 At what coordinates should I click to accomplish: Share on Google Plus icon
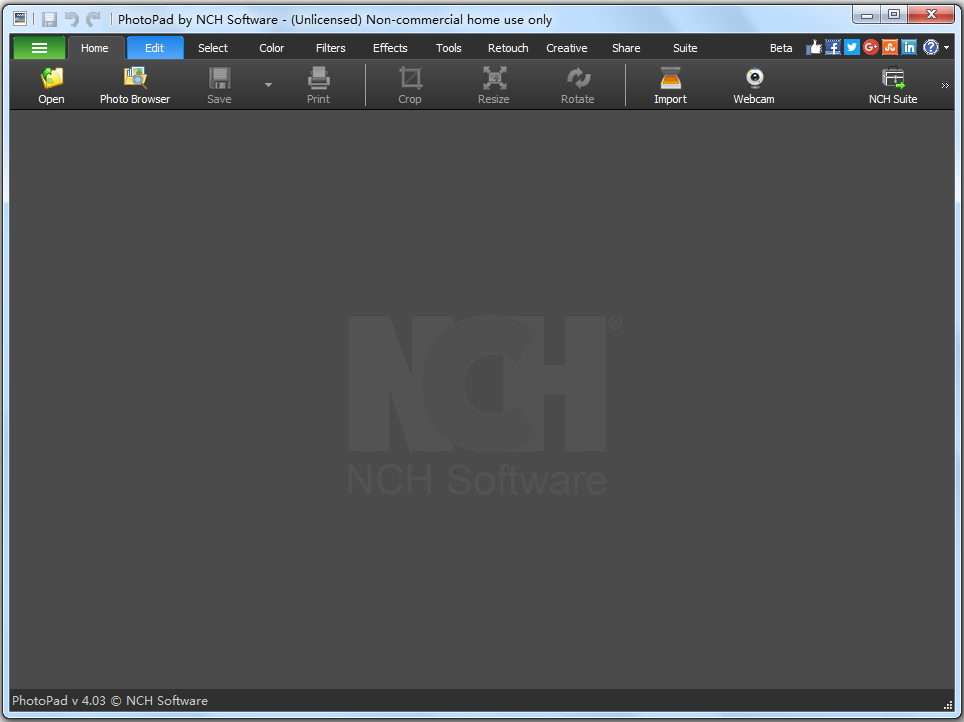(871, 47)
